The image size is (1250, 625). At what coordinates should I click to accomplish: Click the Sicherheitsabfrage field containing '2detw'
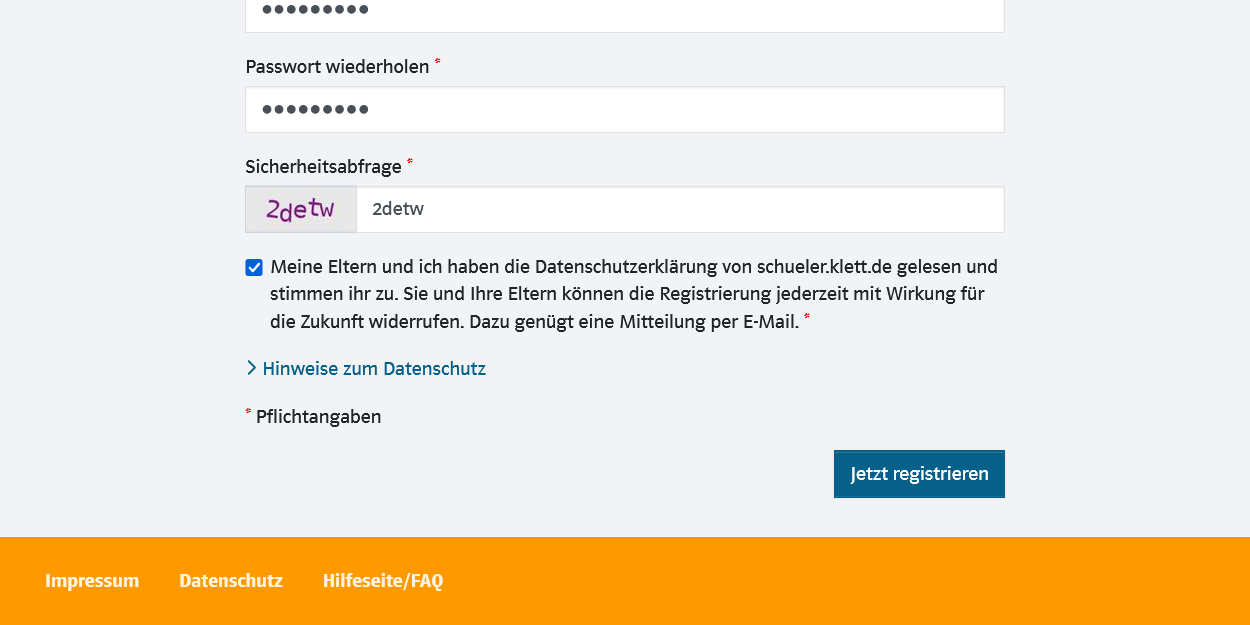pos(680,209)
